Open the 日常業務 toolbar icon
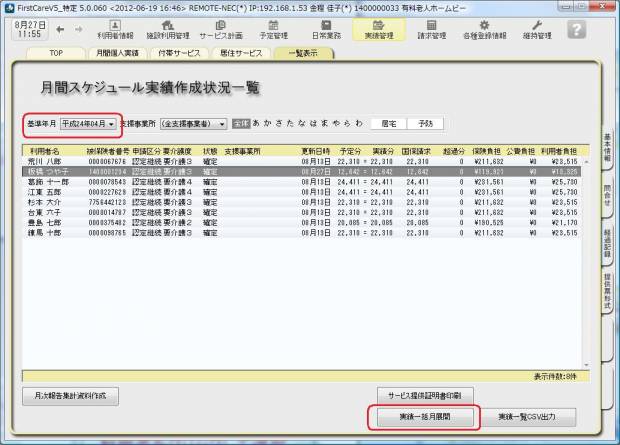 (325, 28)
